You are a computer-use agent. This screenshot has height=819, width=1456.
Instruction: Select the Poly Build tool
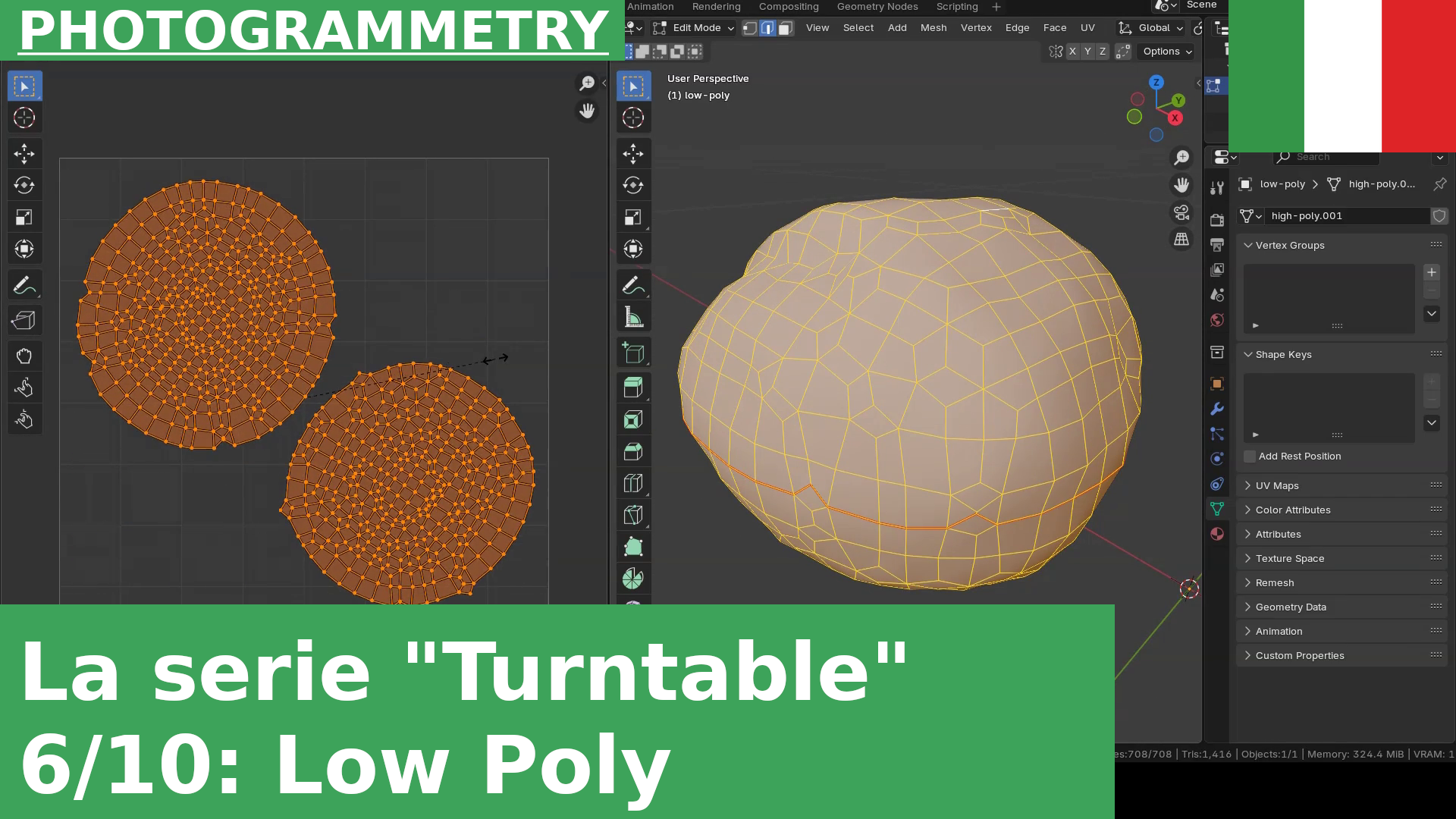tap(633, 548)
